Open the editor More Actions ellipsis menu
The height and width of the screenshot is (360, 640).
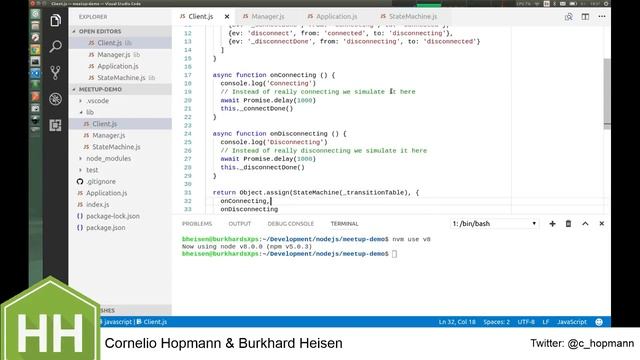[x=602, y=17]
